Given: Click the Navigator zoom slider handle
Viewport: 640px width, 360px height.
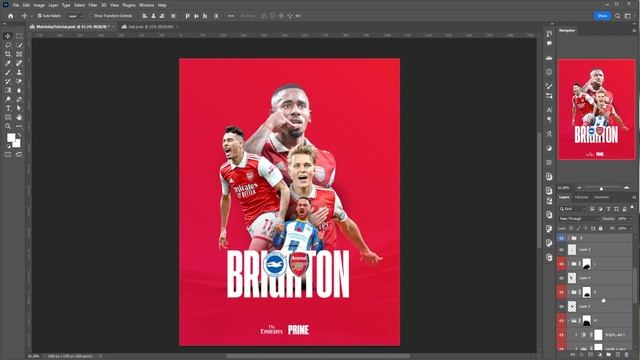Looking at the screenshot, I should [601, 188].
